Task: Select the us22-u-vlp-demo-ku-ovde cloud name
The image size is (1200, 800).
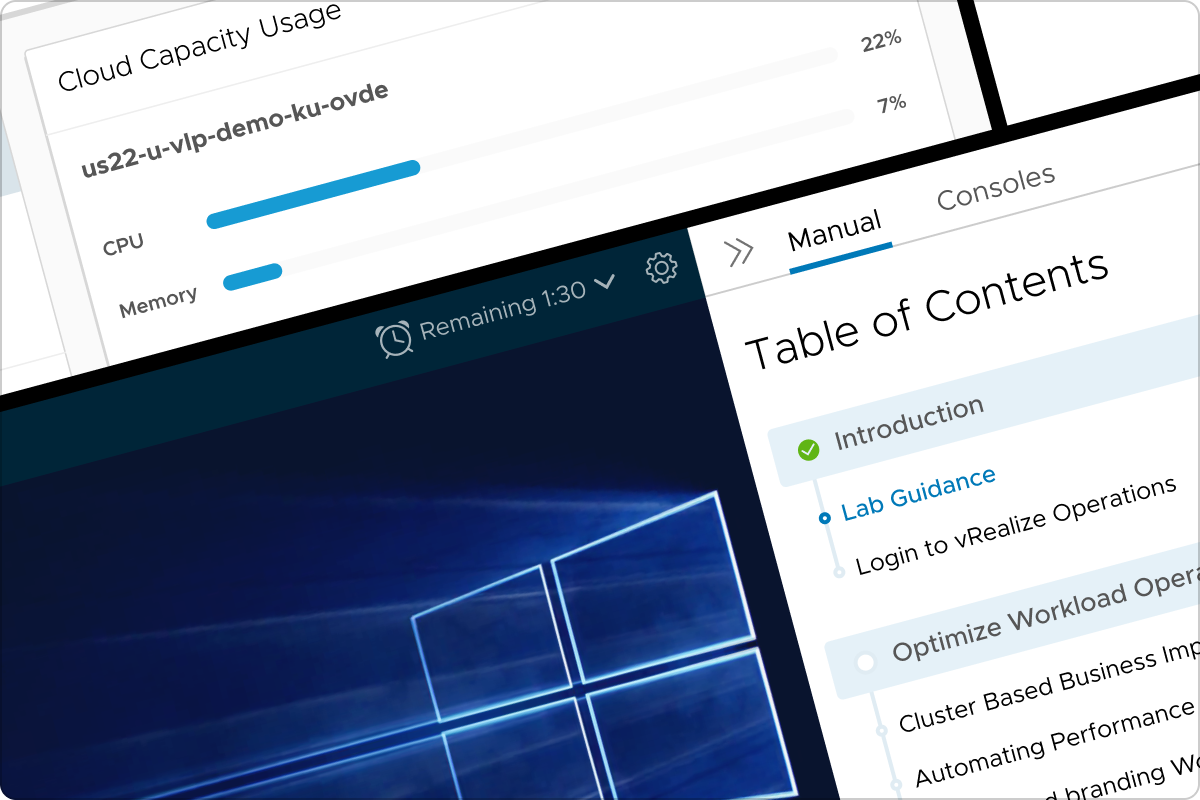Action: tap(234, 129)
